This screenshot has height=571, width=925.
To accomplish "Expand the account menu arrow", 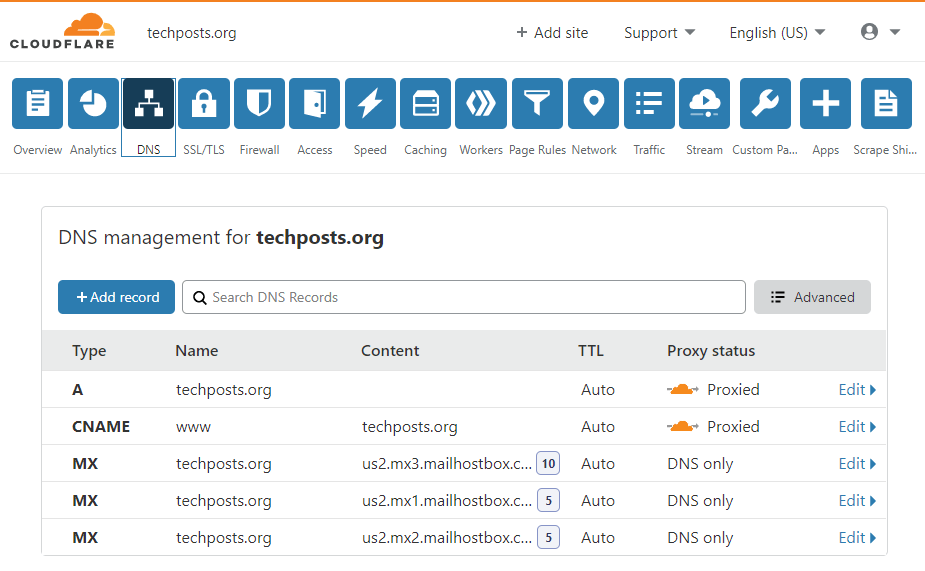I will tap(895, 32).
